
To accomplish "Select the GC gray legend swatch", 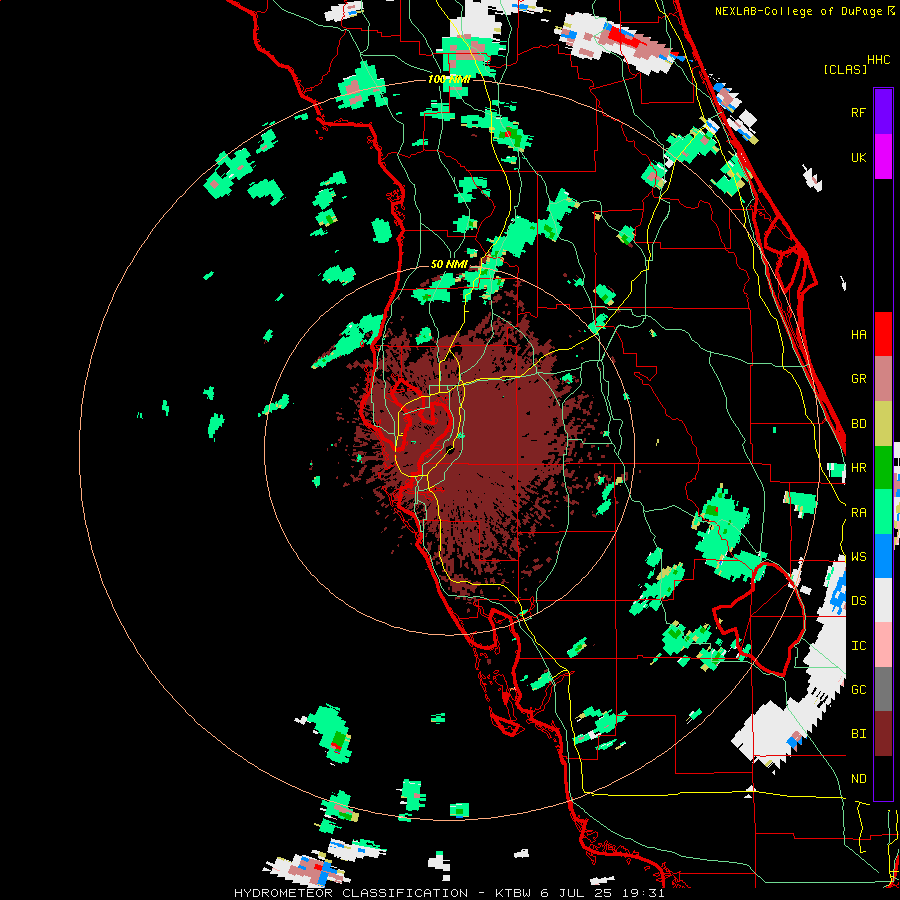I will 883,689.
